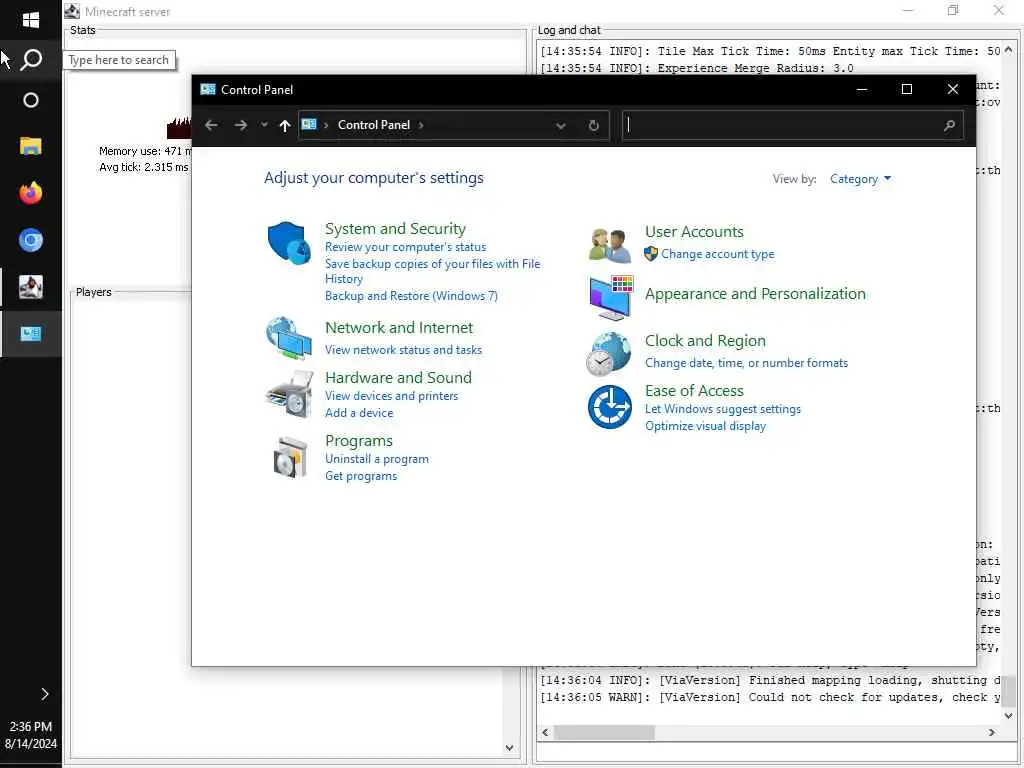
Task: Open Ease of Access category
Action: click(x=694, y=391)
